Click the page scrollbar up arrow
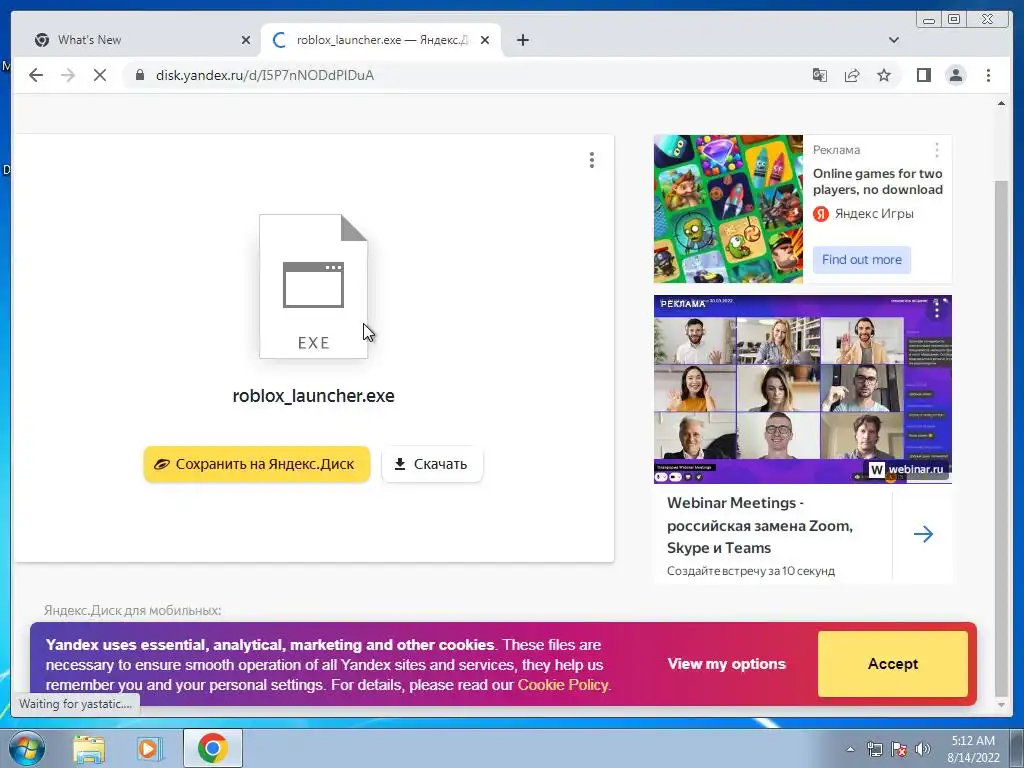This screenshot has height=768, width=1024. click(1001, 104)
